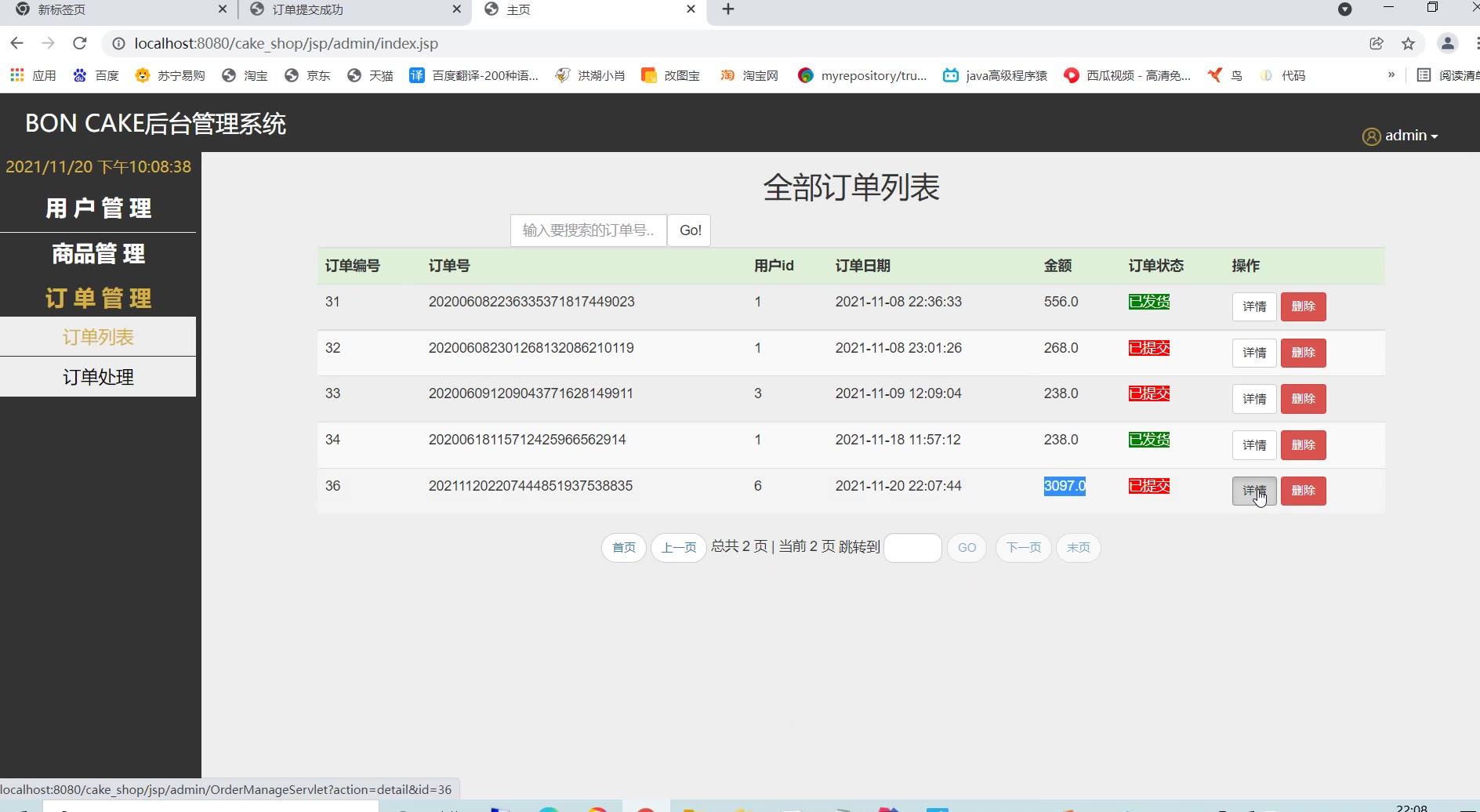Delete order 32 with 删除 button
1480x812 pixels.
click(1303, 353)
